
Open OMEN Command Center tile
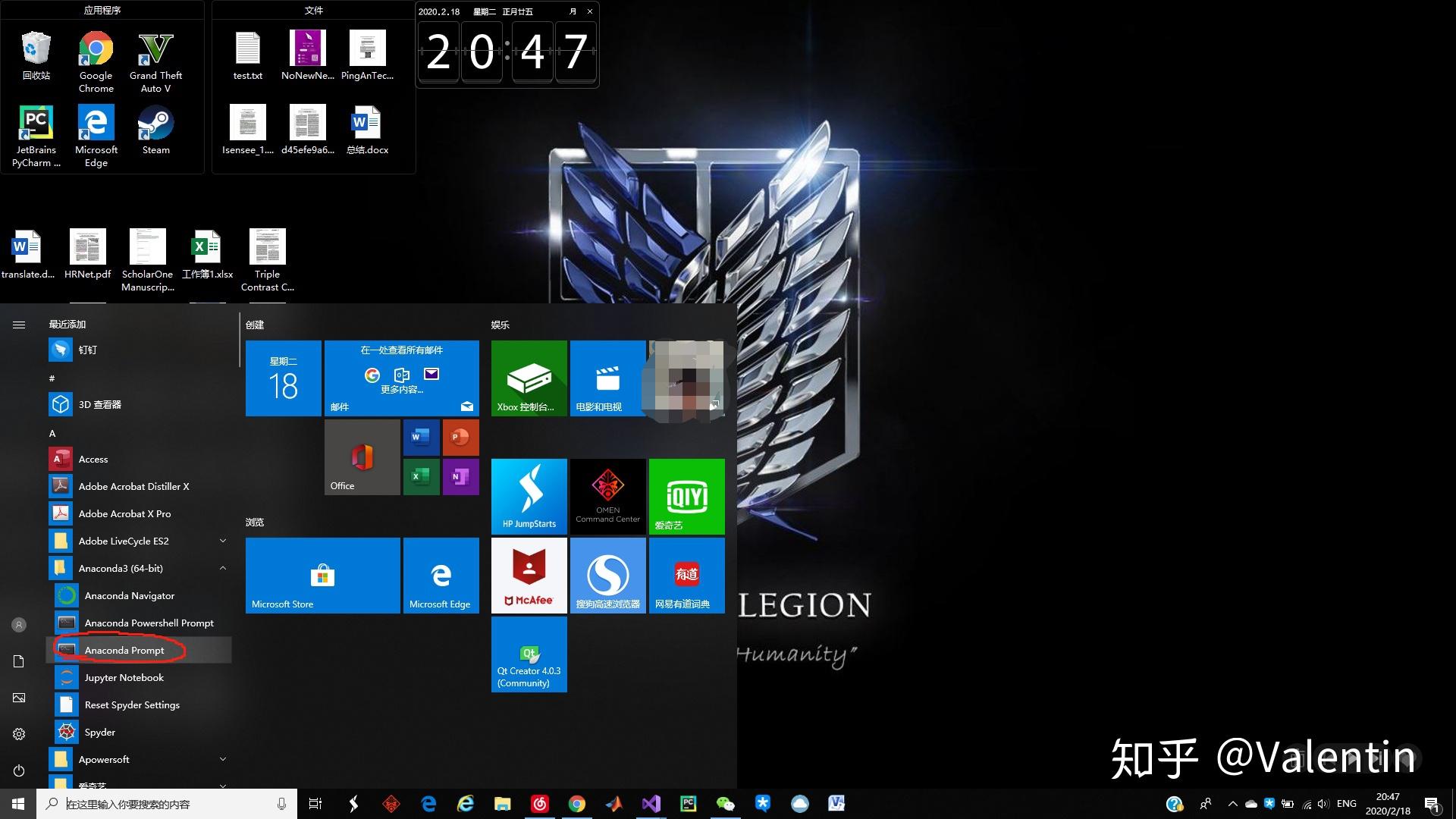608,497
